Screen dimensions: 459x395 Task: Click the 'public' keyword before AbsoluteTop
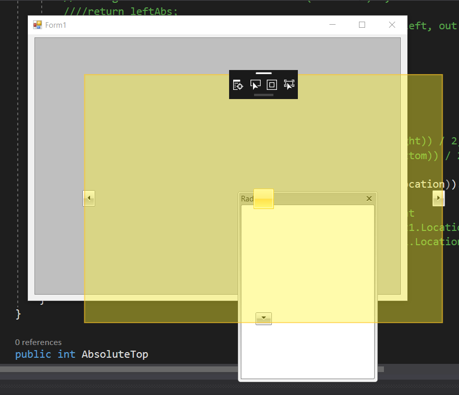coord(33,354)
